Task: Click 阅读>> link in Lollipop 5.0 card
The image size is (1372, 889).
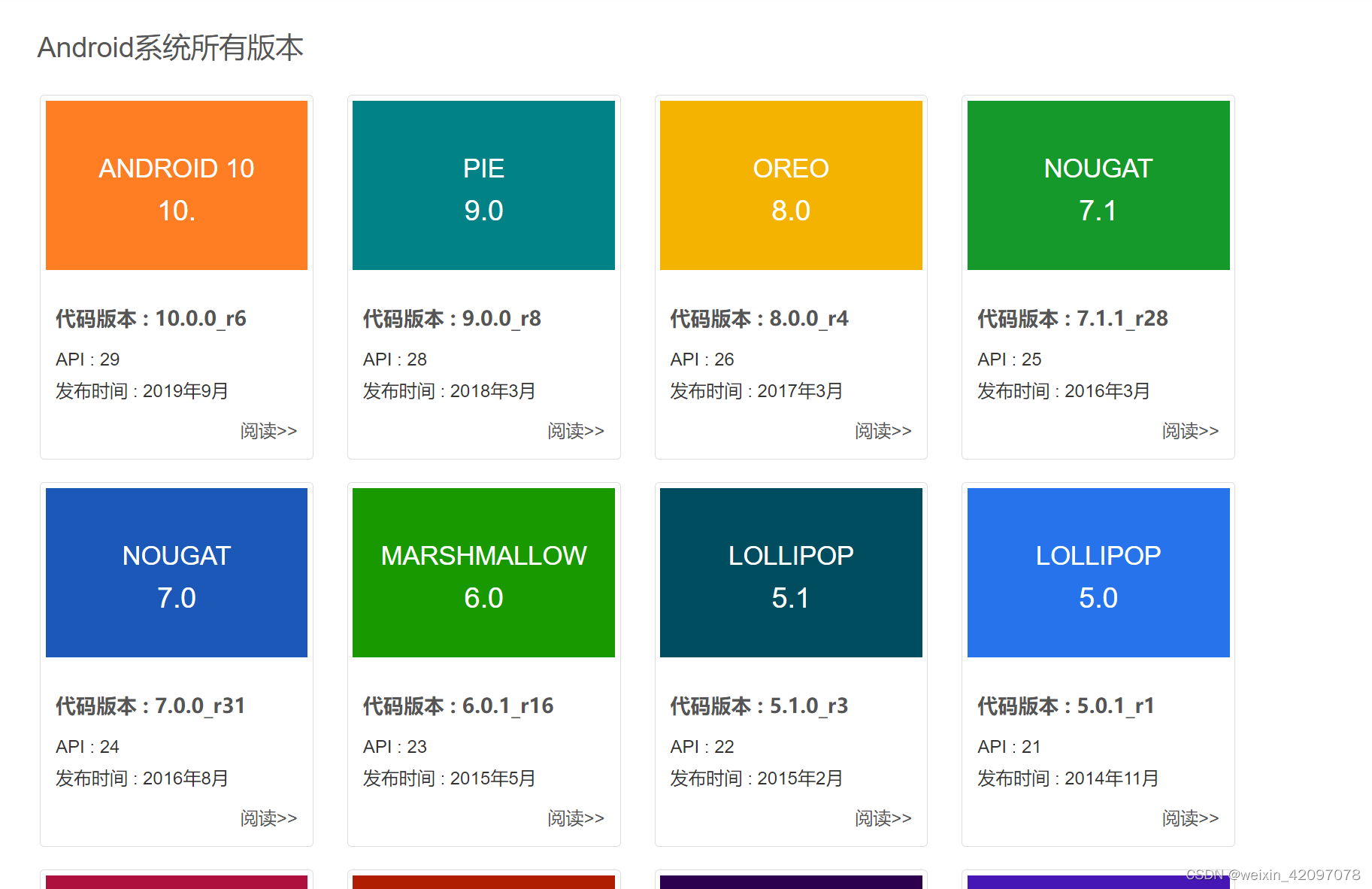Action: coord(1190,818)
